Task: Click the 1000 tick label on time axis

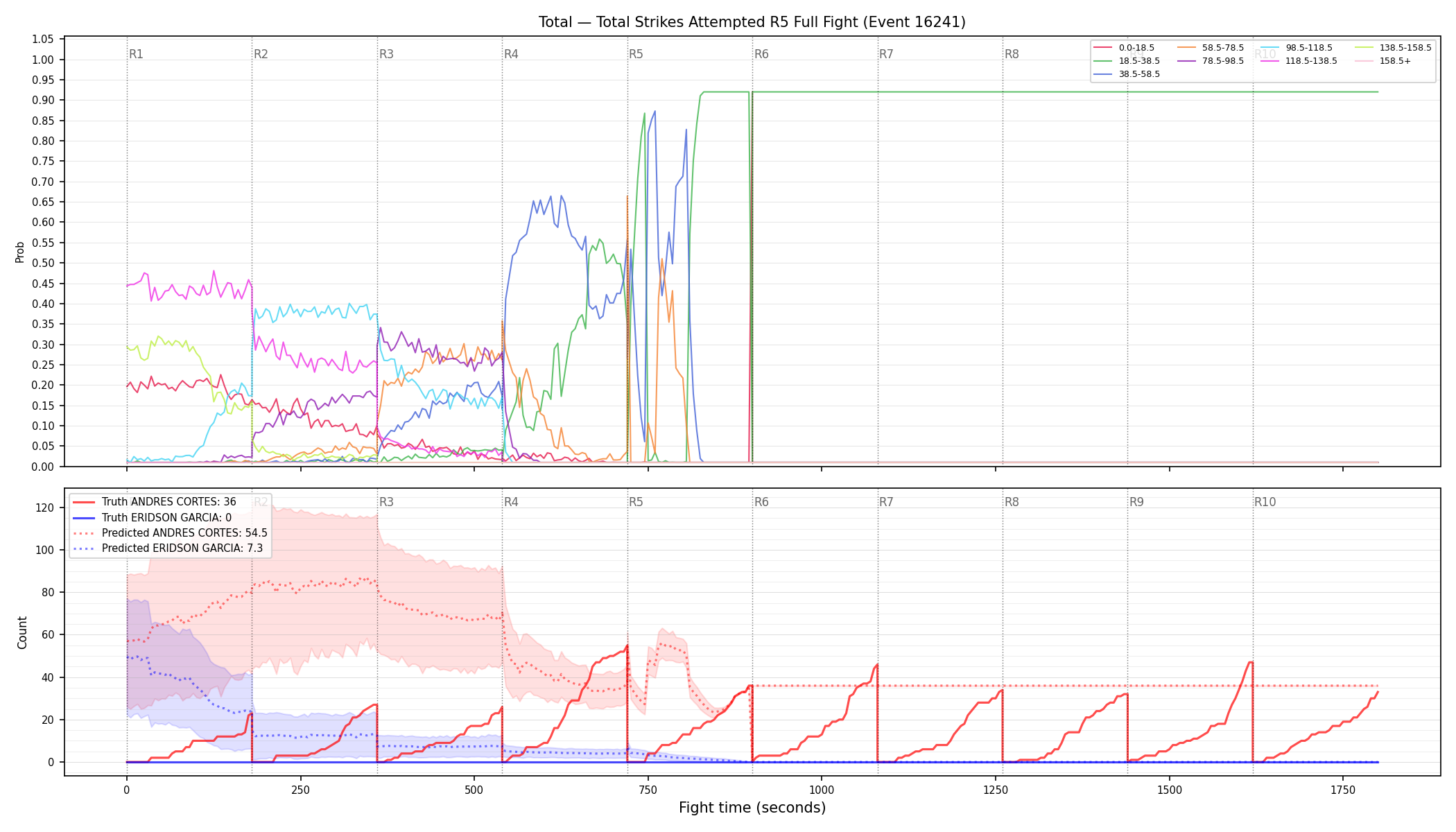Action: point(822,790)
